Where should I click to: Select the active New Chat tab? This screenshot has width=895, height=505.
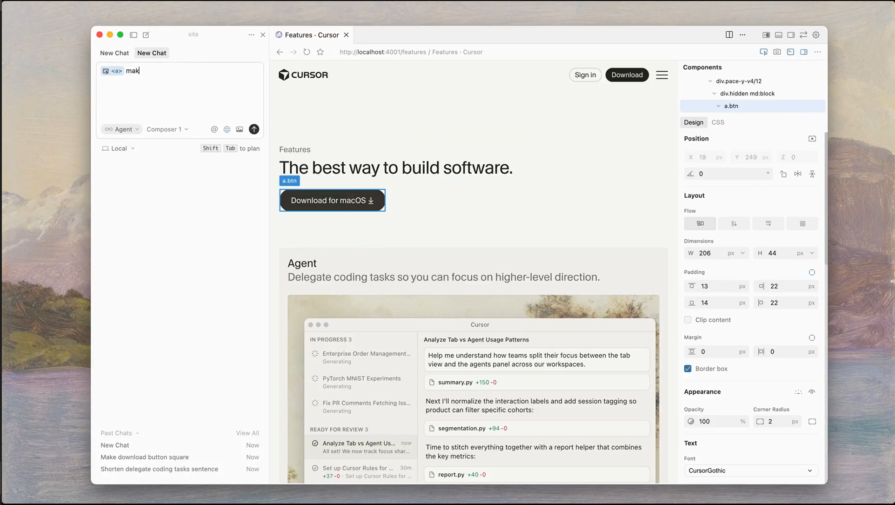[x=152, y=53]
